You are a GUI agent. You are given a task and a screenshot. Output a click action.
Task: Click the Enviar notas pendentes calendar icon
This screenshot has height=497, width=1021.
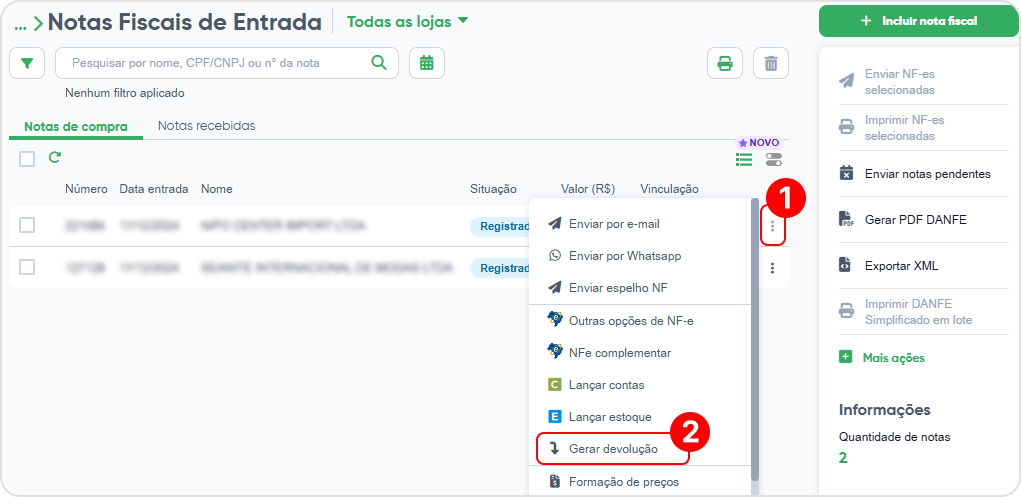846,174
